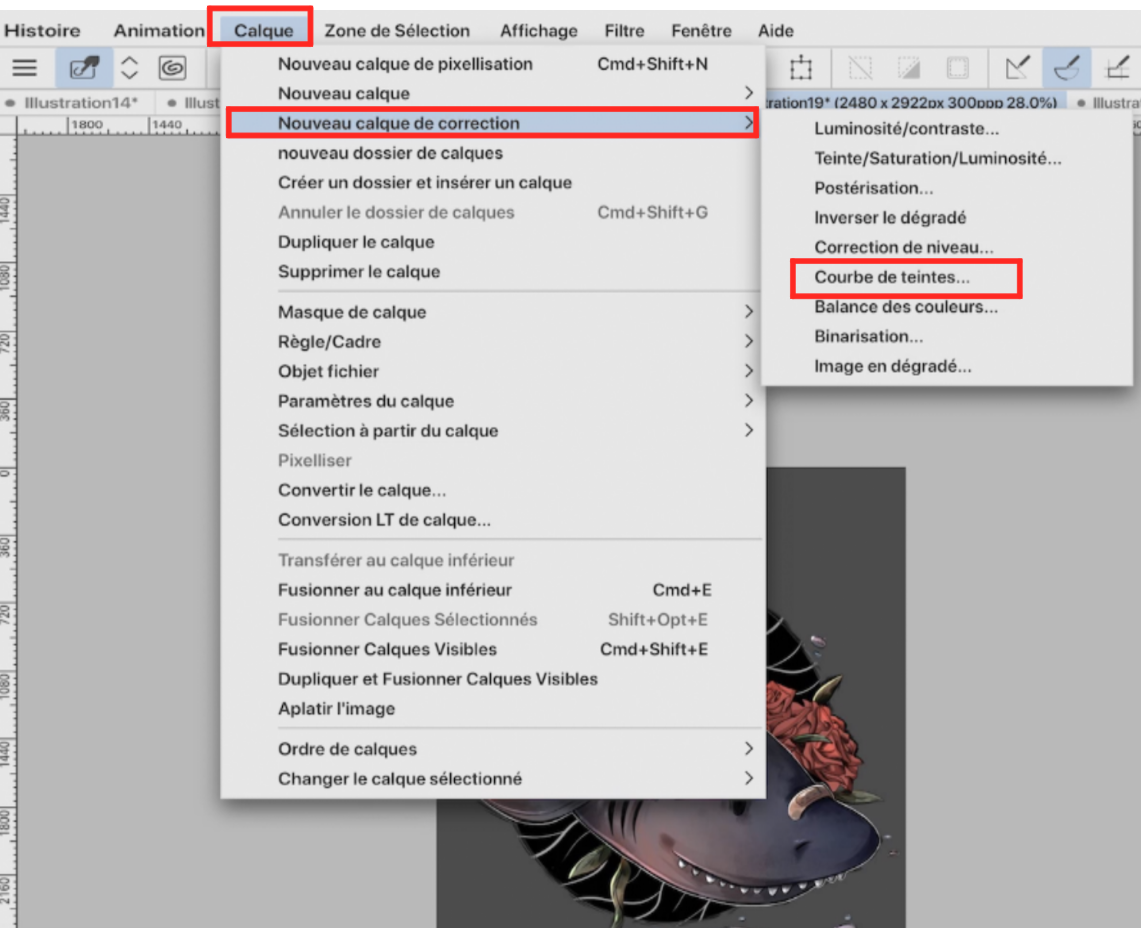The height and width of the screenshot is (928, 1141).
Task: Expand the Masque de calque submenu
Action: (x=493, y=312)
